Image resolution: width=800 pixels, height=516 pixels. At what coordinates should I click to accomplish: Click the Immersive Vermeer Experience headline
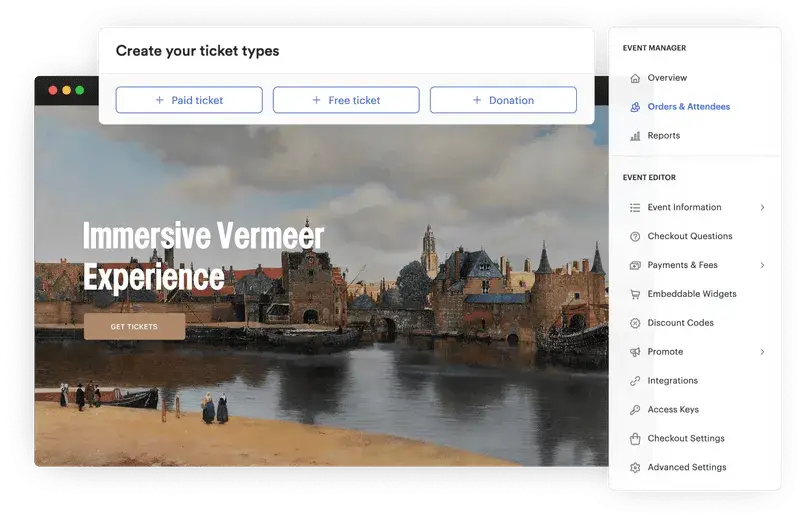(x=204, y=256)
